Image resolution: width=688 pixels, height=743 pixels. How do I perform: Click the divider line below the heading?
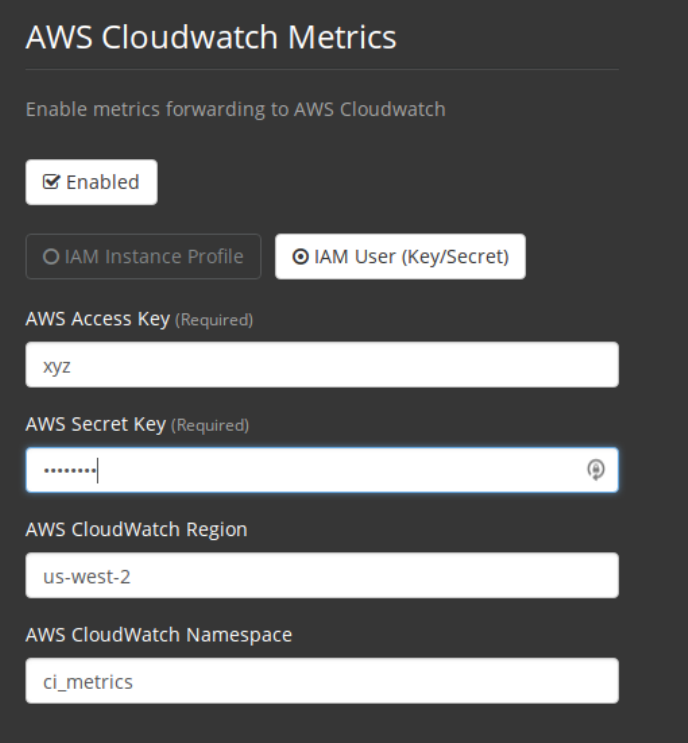(321, 69)
